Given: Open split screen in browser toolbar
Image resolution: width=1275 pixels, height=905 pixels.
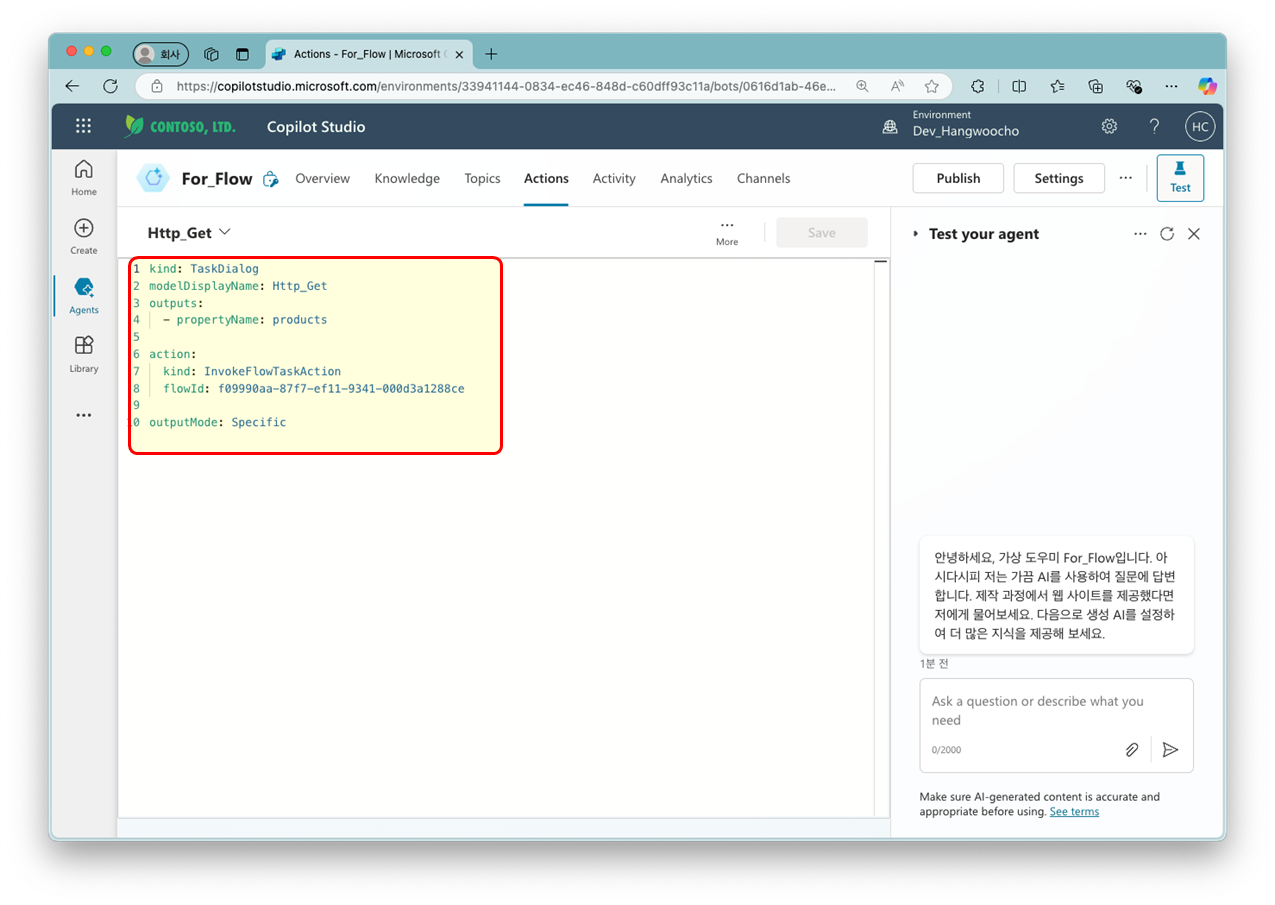Looking at the screenshot, I should [x=1019, y=86].
